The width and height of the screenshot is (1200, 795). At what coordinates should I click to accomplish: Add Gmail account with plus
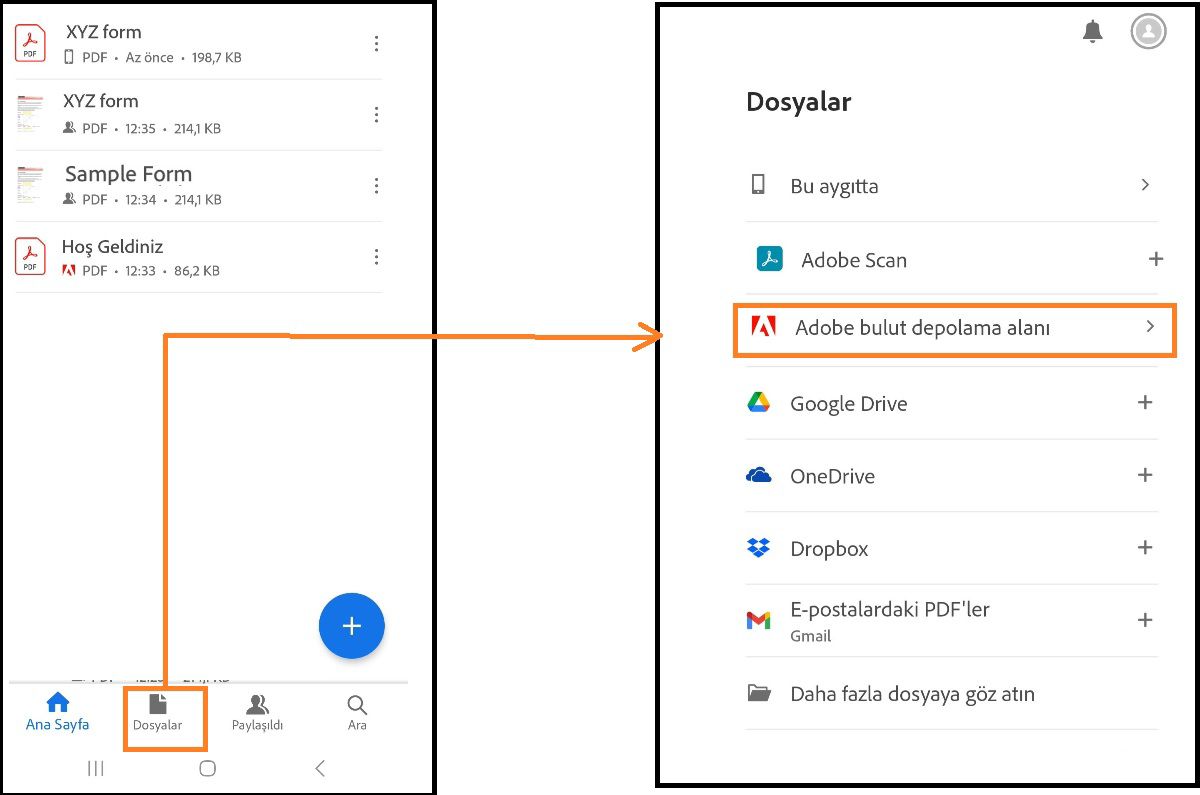click(1145, 620)
